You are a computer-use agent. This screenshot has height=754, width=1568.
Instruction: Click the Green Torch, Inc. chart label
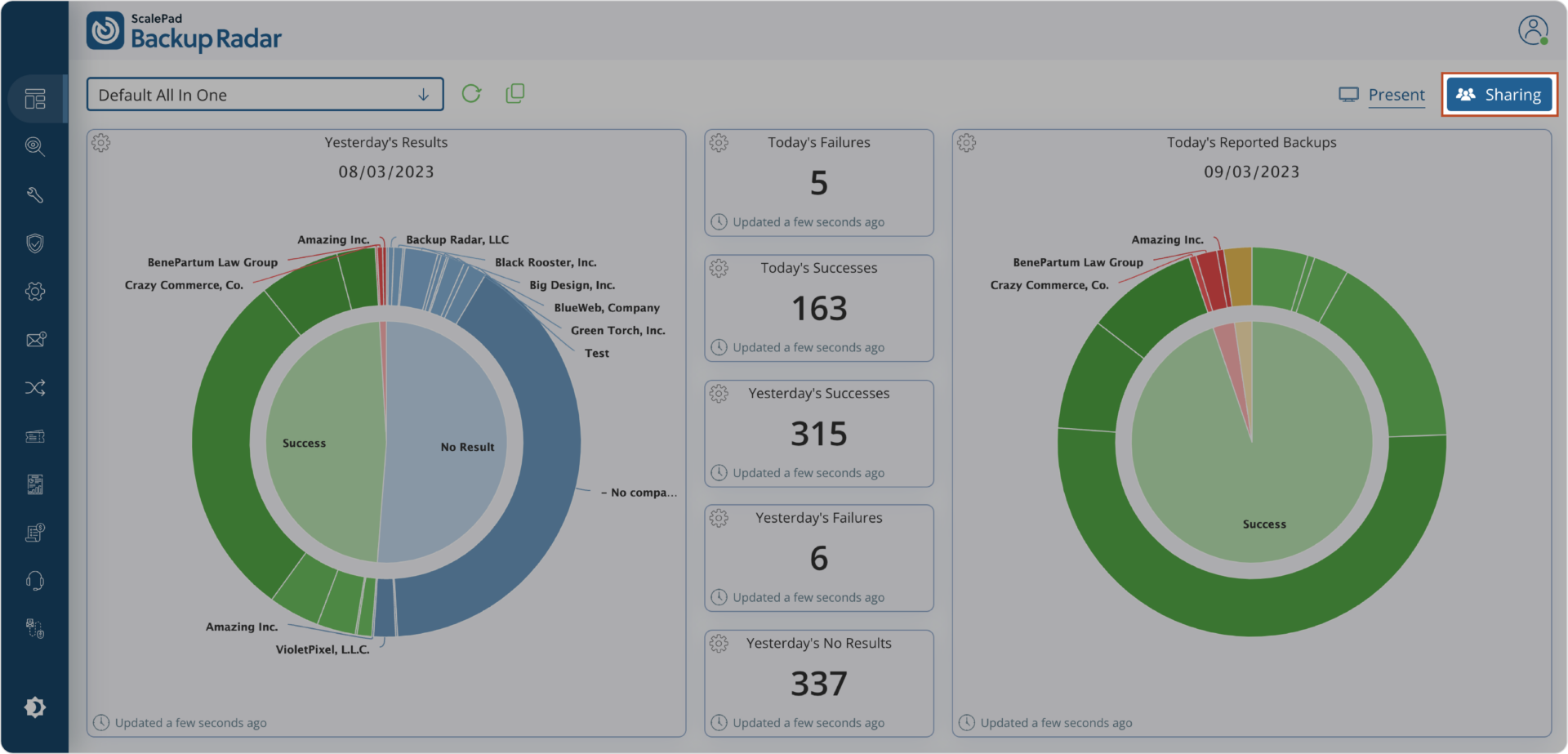tap(618, 331)
